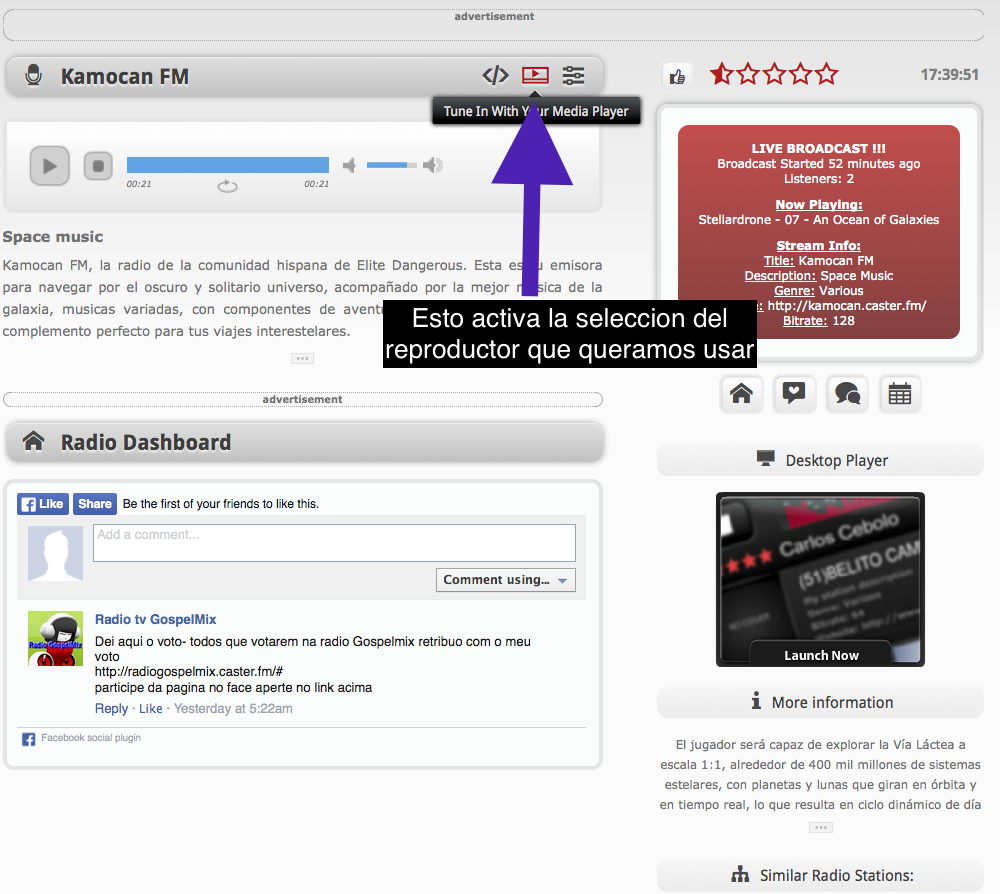Viewport: 1000px width, 894px height.
Task: Click the Facebook Like button
Action: tap(43, 504)
